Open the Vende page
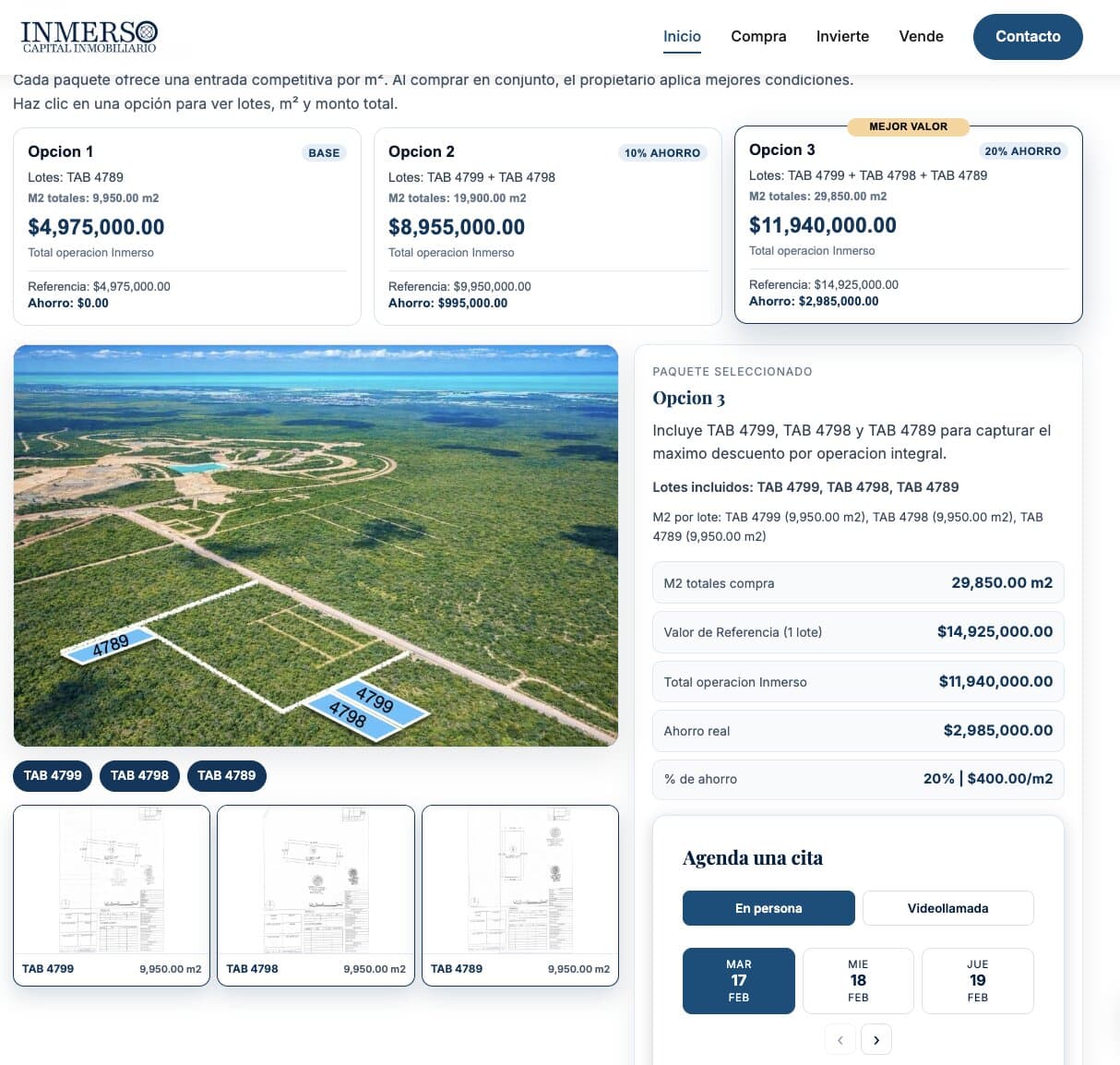This screenshot has width=1120, height=1065. (920, 36)
